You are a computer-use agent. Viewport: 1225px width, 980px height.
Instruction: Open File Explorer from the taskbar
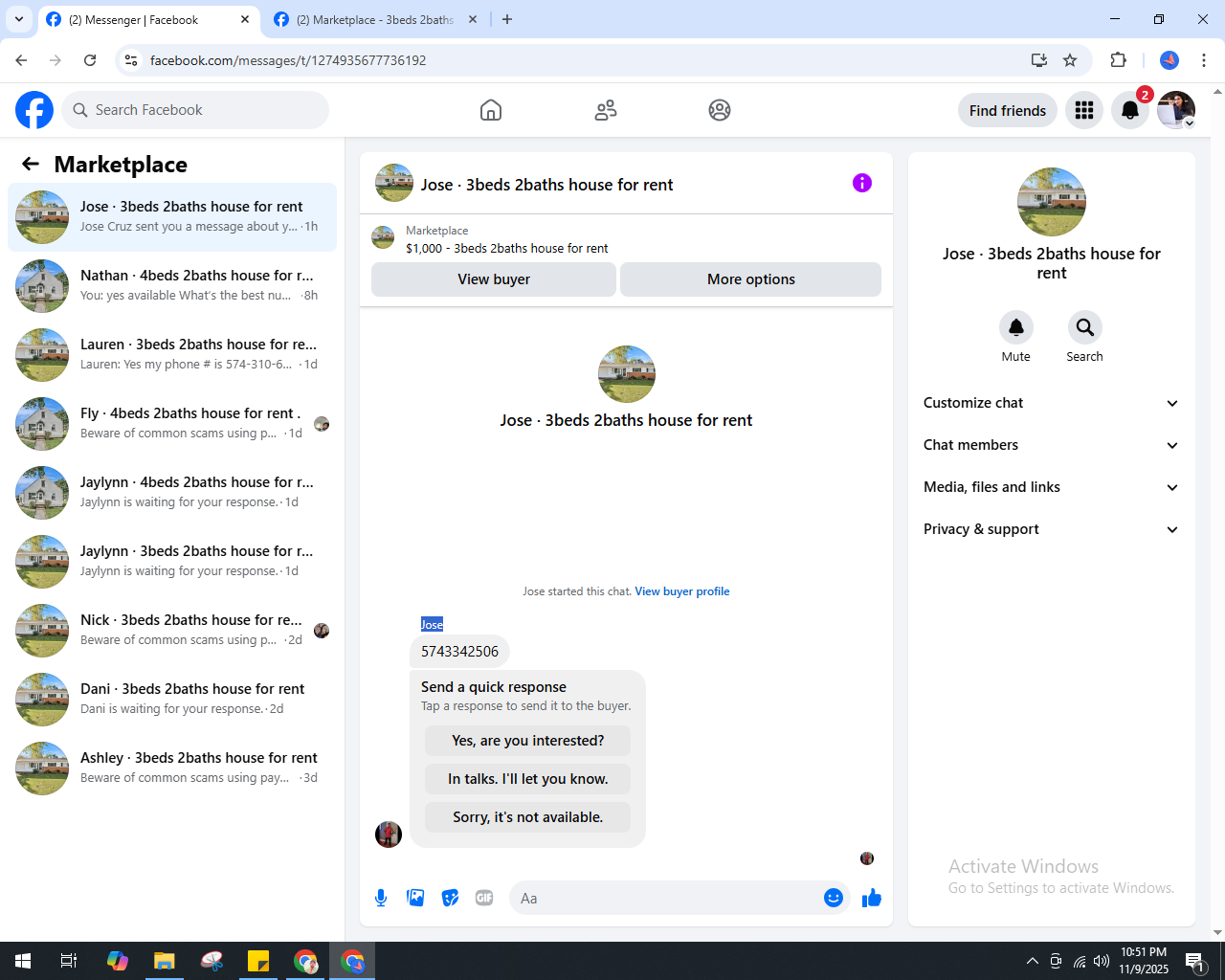pos(165,961)
